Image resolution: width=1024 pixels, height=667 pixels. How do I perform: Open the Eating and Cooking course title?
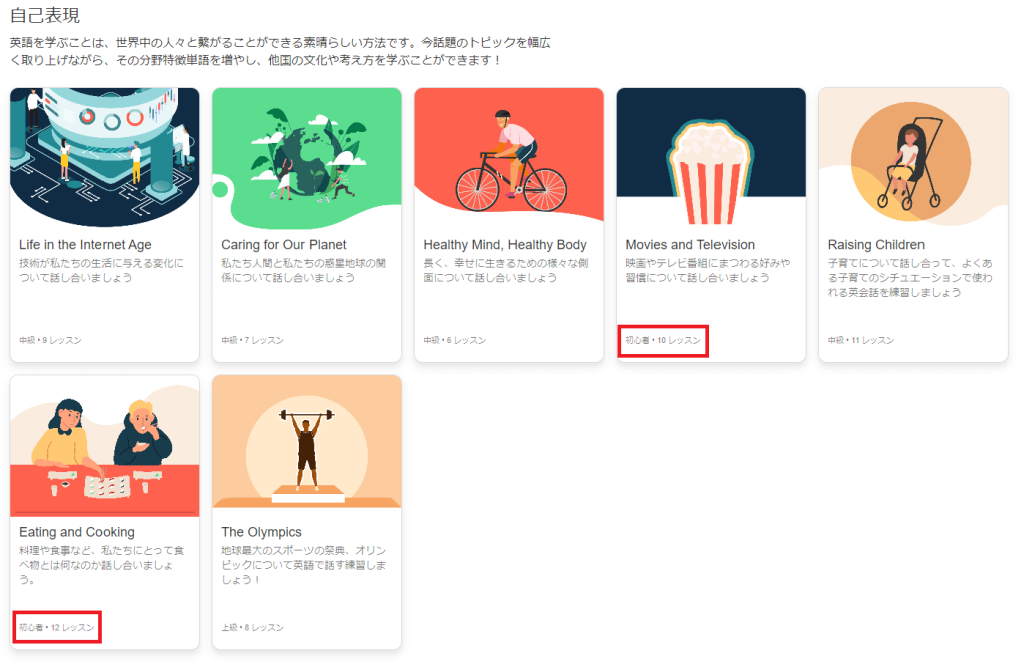[77, 532]
